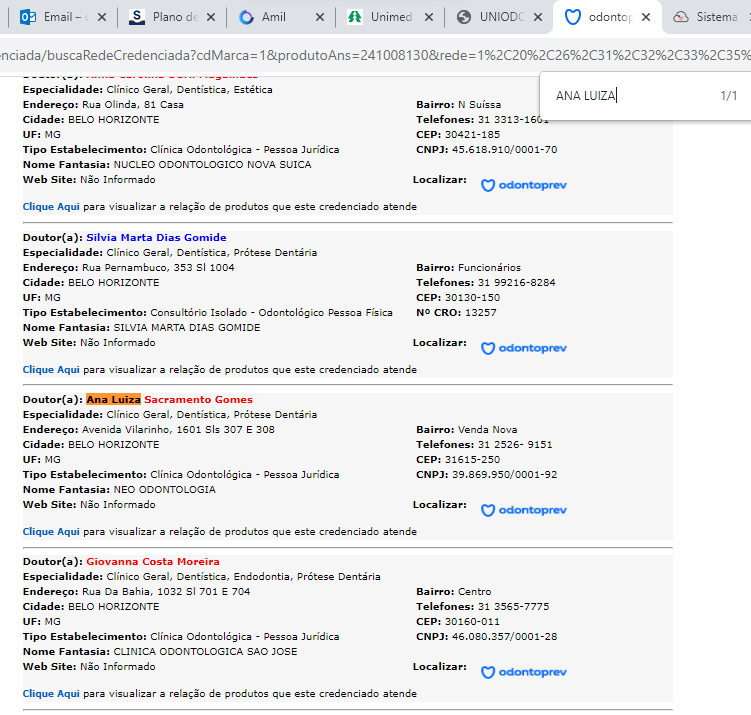The height and width of the screenshot is (715, 751).
Task: Click the find-in-page field with ANA LUIZA
Action: click(x=631, y=96)
